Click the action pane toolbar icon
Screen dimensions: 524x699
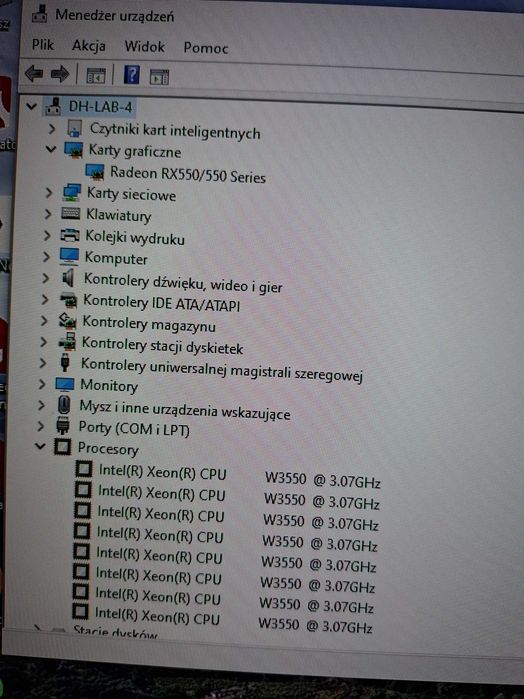click(x=159, y=77)
